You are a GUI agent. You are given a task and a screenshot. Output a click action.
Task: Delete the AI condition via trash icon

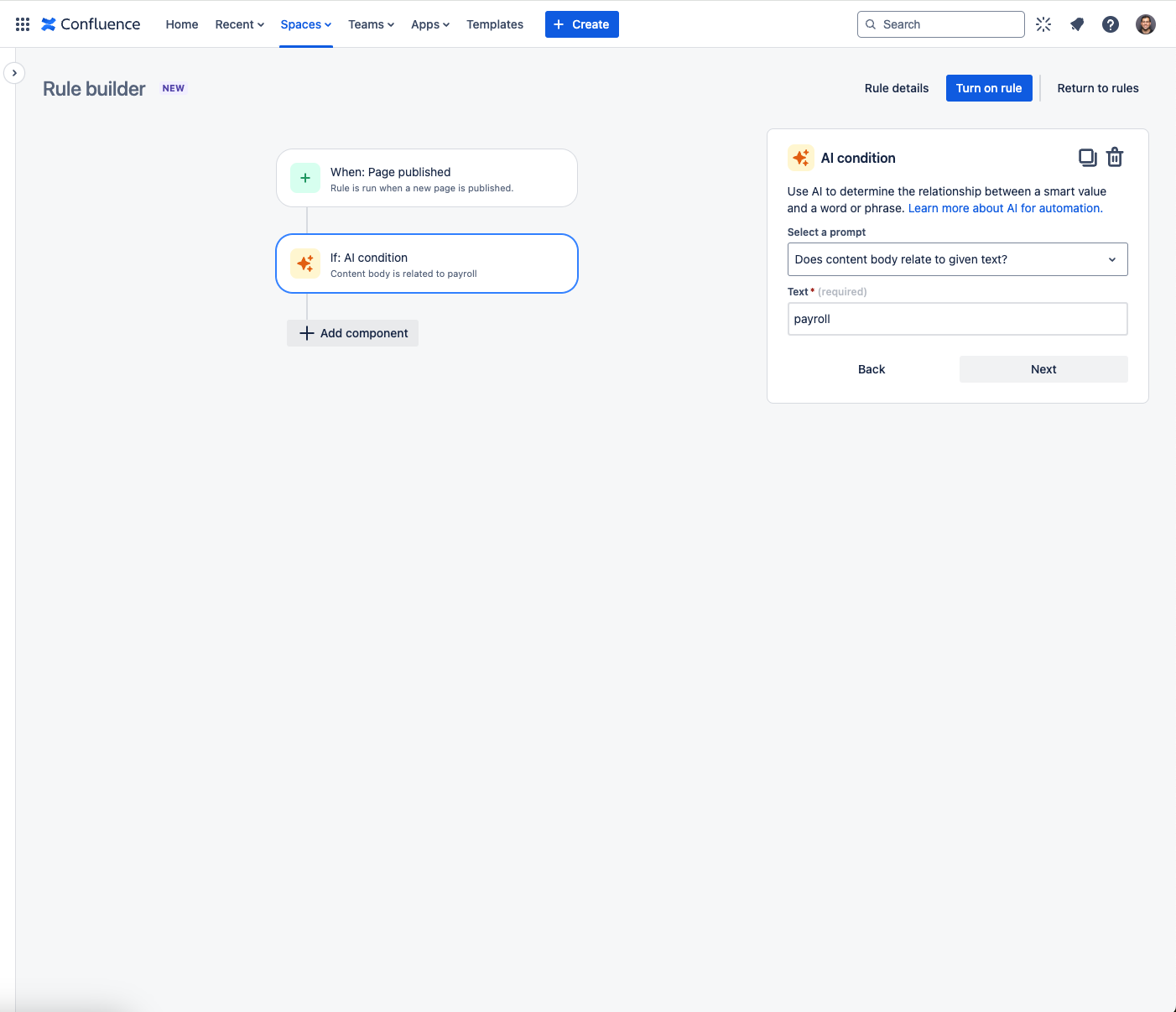coord(1115,157)
